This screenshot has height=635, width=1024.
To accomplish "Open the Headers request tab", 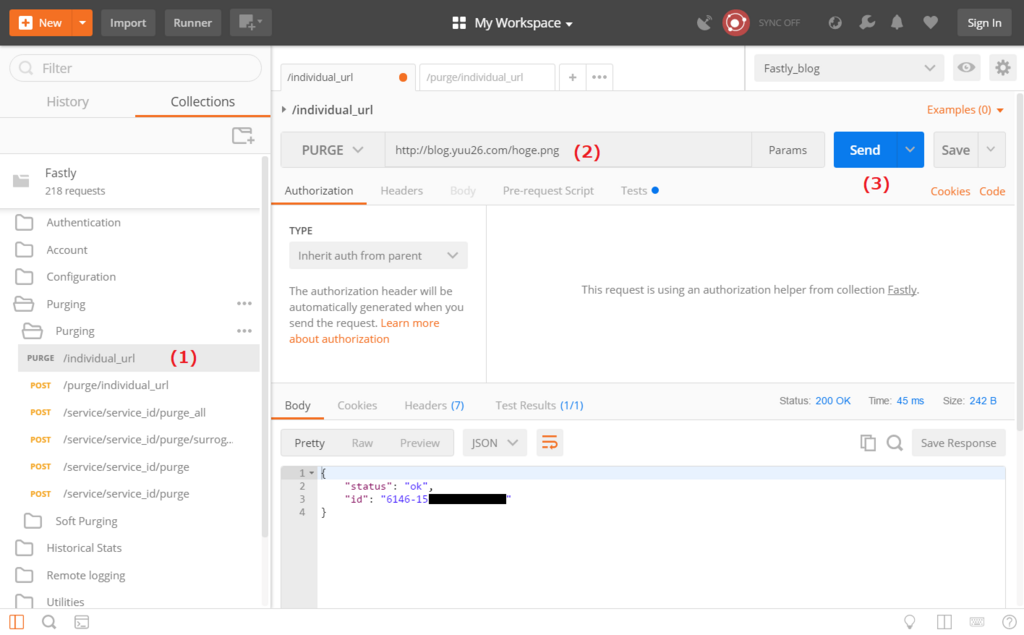I will point(402,191).
